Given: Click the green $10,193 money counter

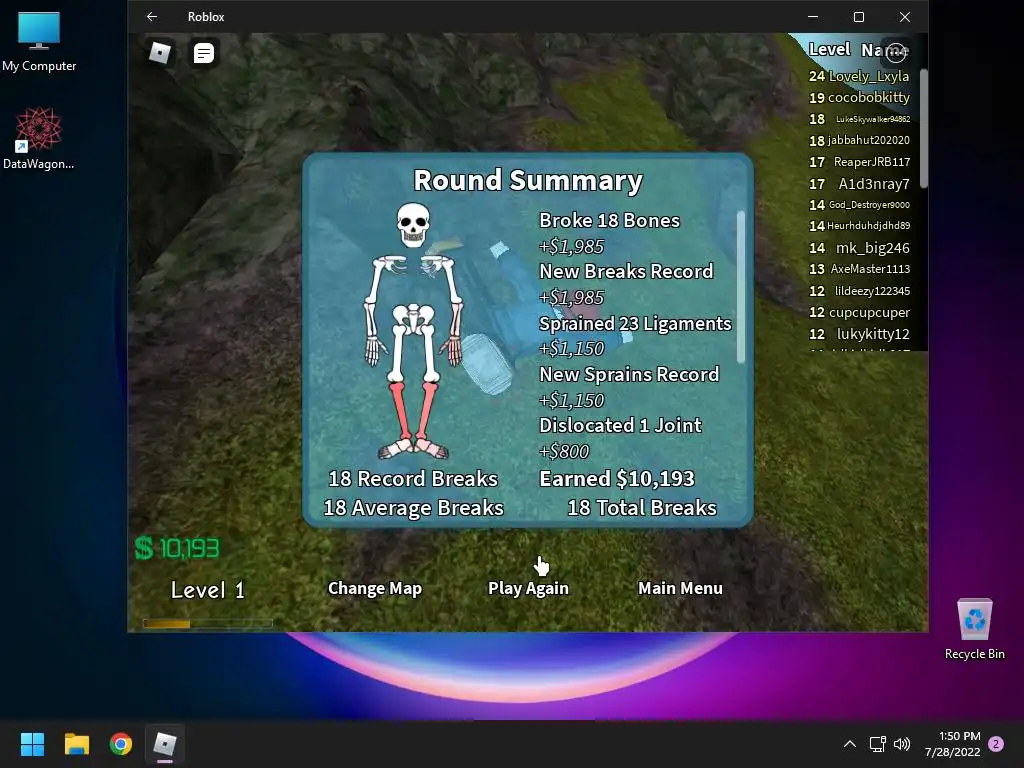Looking at the screenshot, I should coord(177,548).
